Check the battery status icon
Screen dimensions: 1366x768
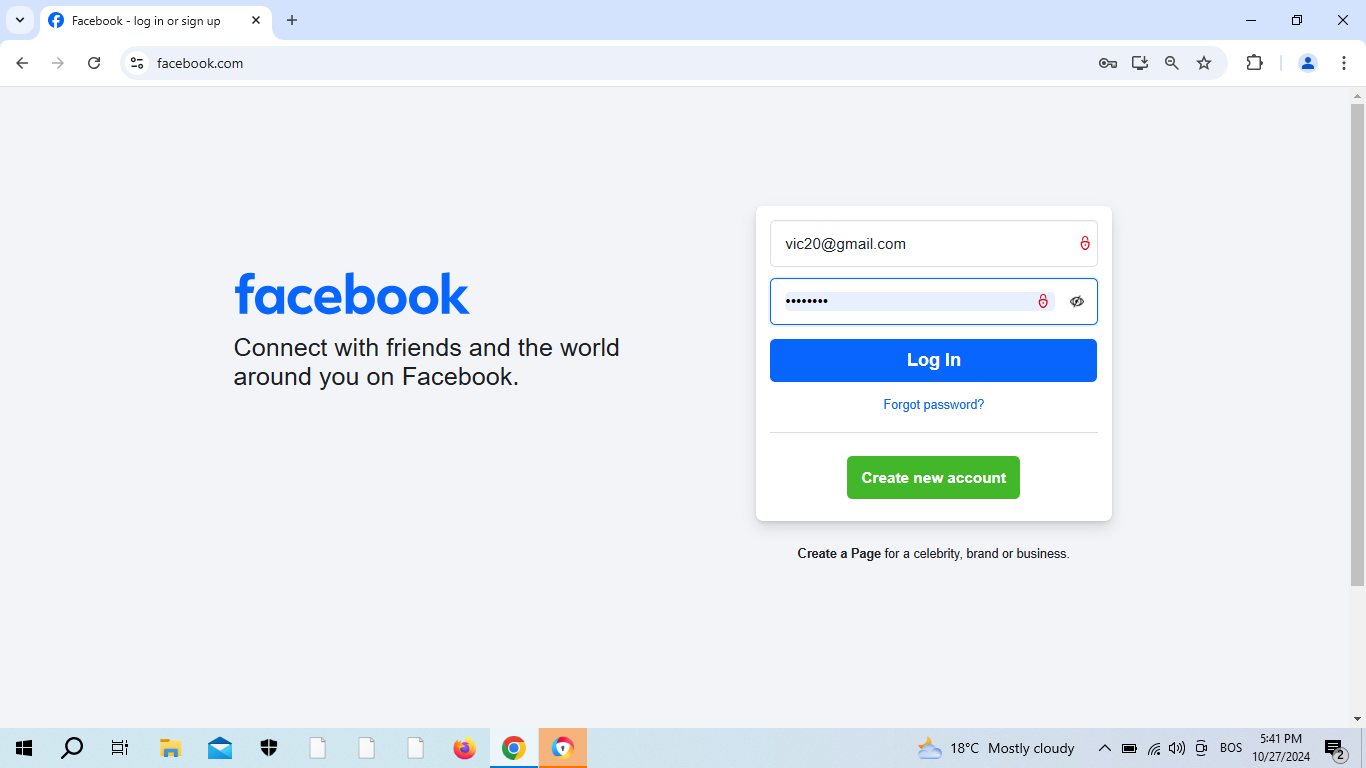coord(1129,748)
